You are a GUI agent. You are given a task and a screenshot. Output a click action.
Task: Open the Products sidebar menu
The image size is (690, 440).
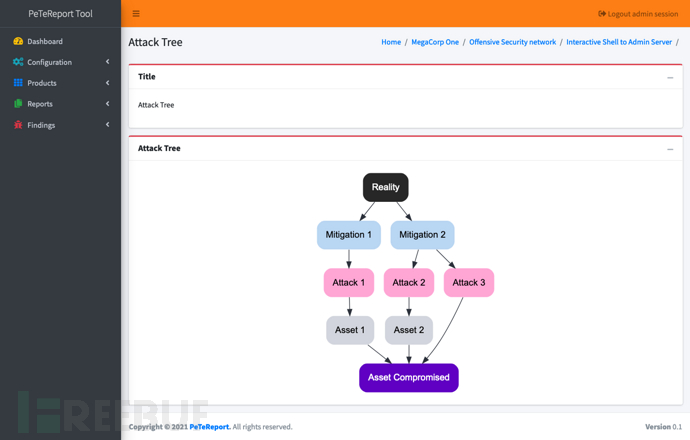[60, 83]
